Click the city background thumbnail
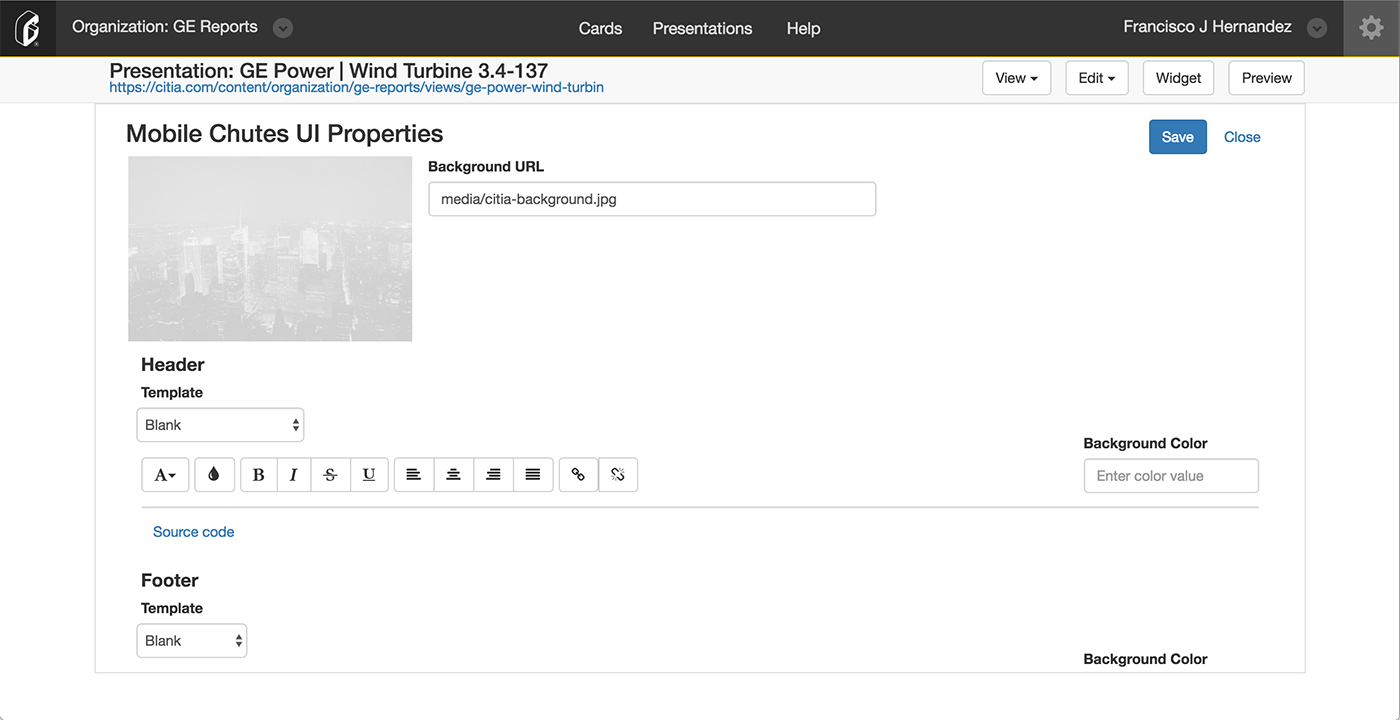The width and height of the screenshot is (1400, 720). tap(270, 249)
